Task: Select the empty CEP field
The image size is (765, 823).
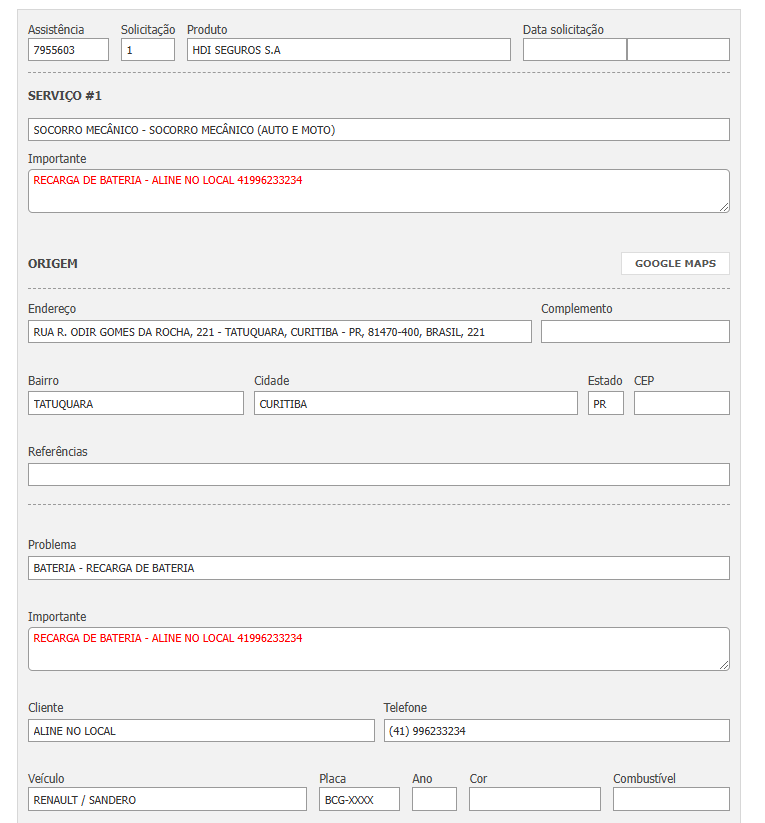Action: click(x=681, y=403)
